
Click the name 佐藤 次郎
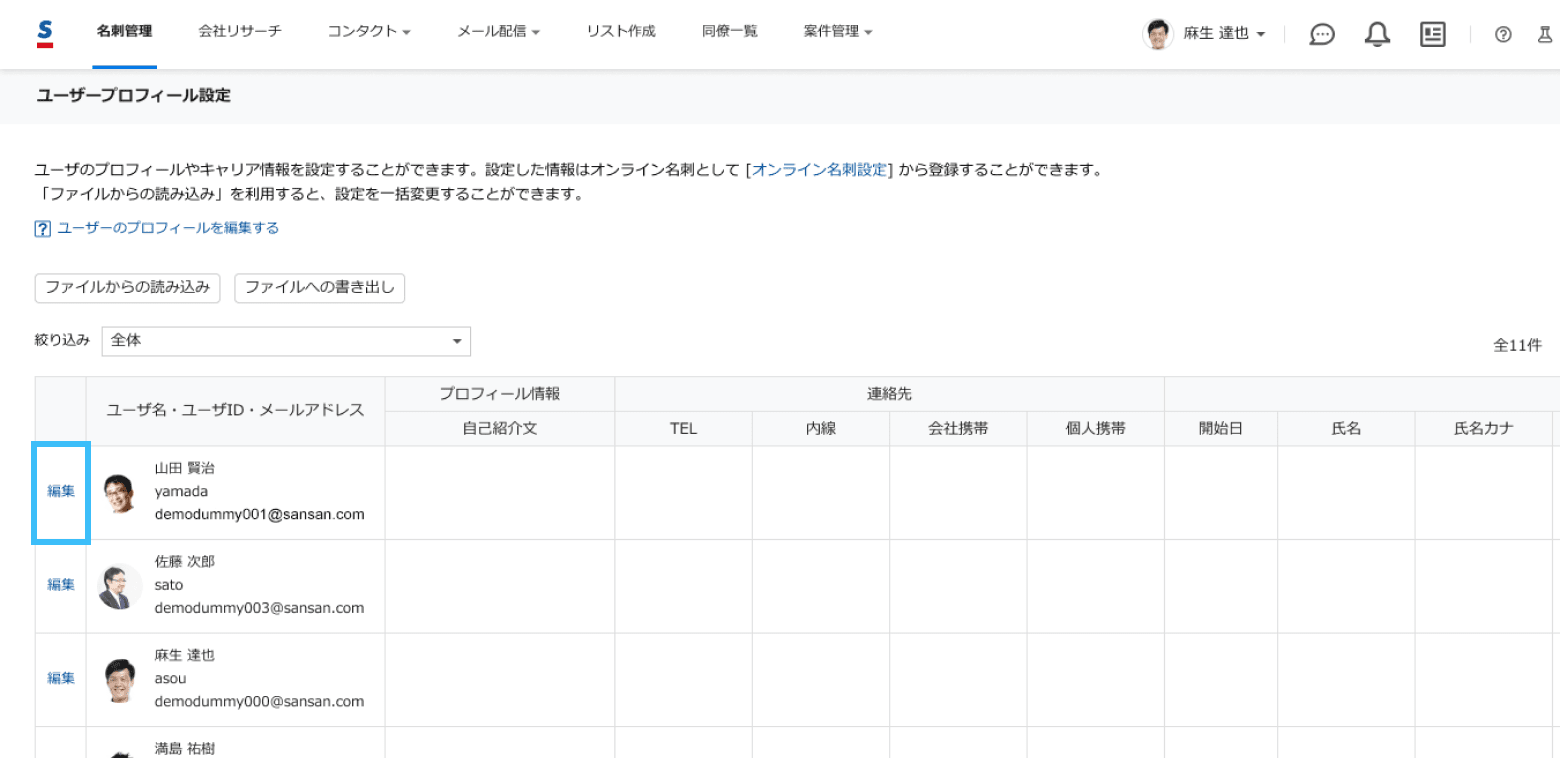[x=185, y=562]
